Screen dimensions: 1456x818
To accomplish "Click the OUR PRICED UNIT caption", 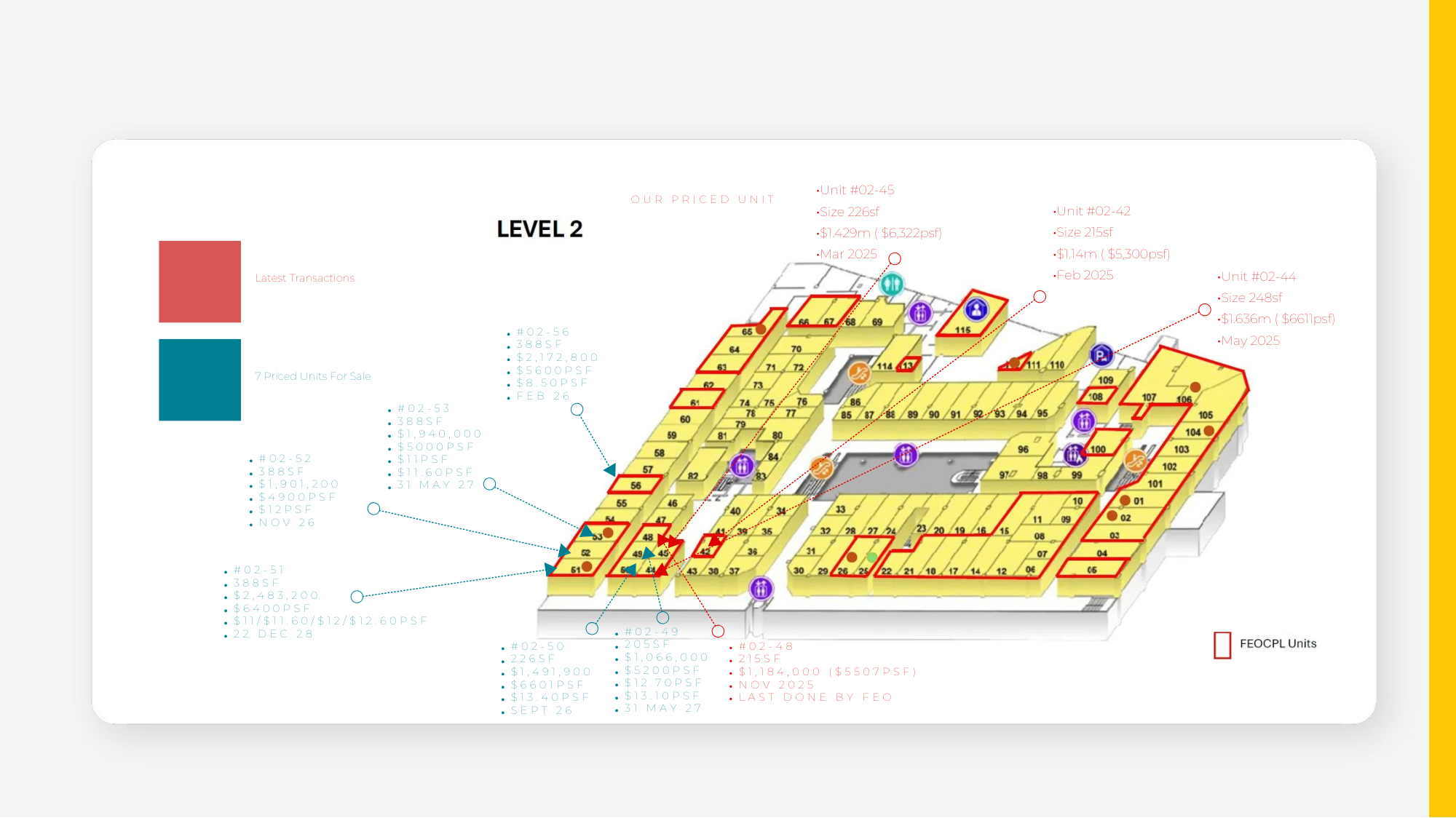I will (x=703, y=199).
